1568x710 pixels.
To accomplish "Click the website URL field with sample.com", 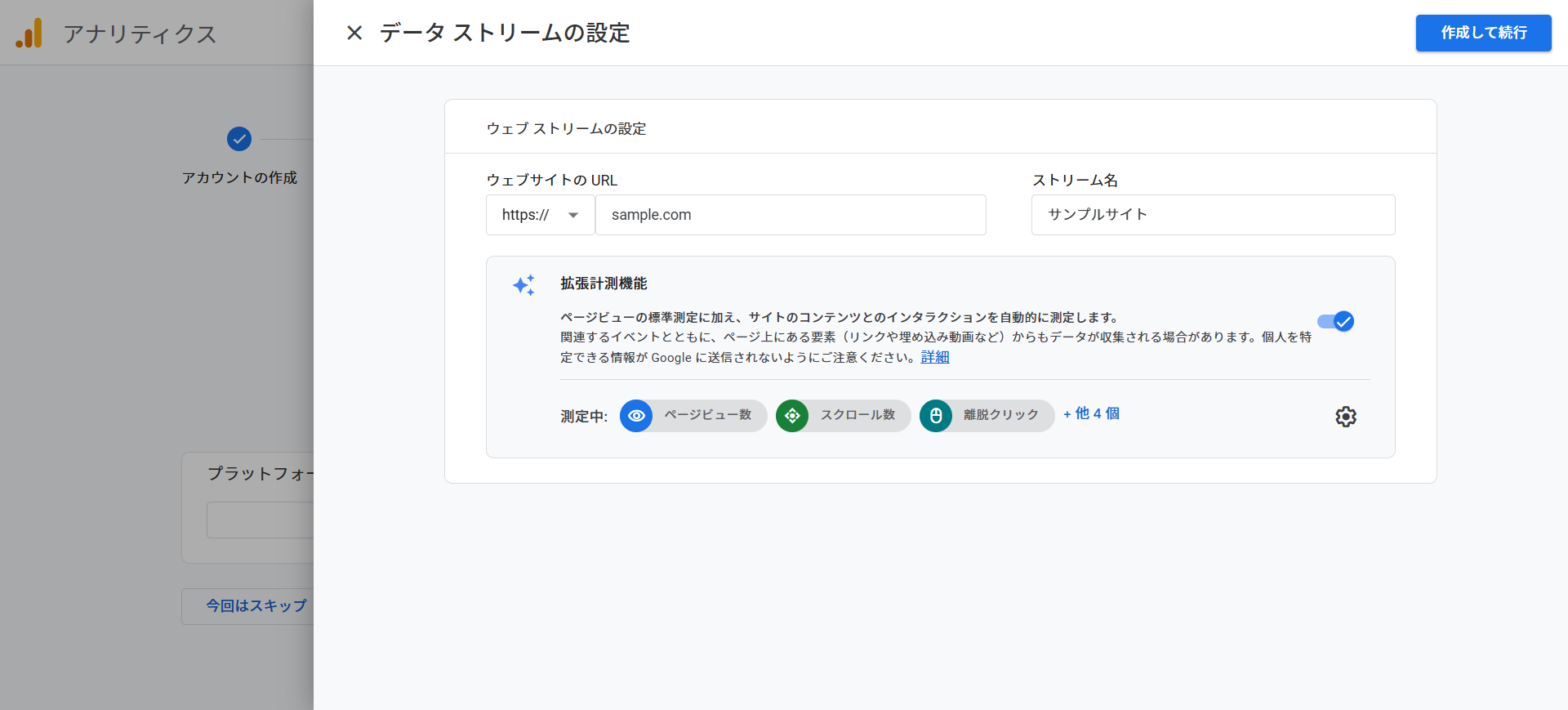I will coord(790,215).
